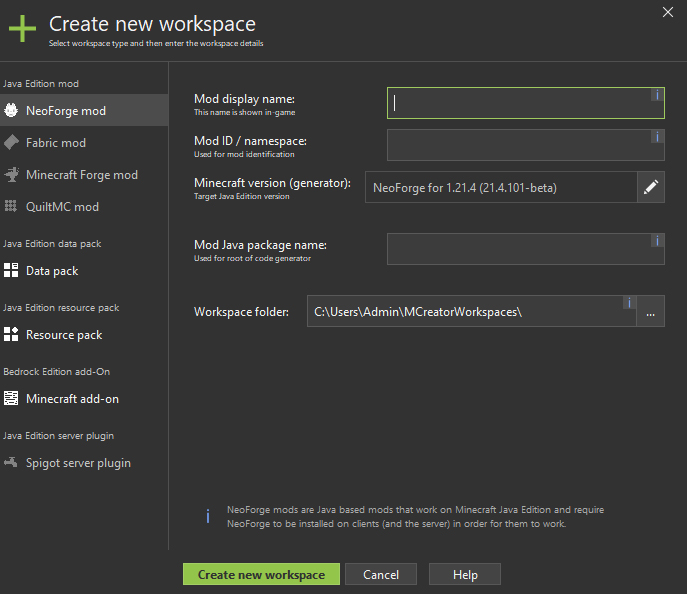
Task: Choose NeoForge mod workspace type
Action: click(84, 110)
